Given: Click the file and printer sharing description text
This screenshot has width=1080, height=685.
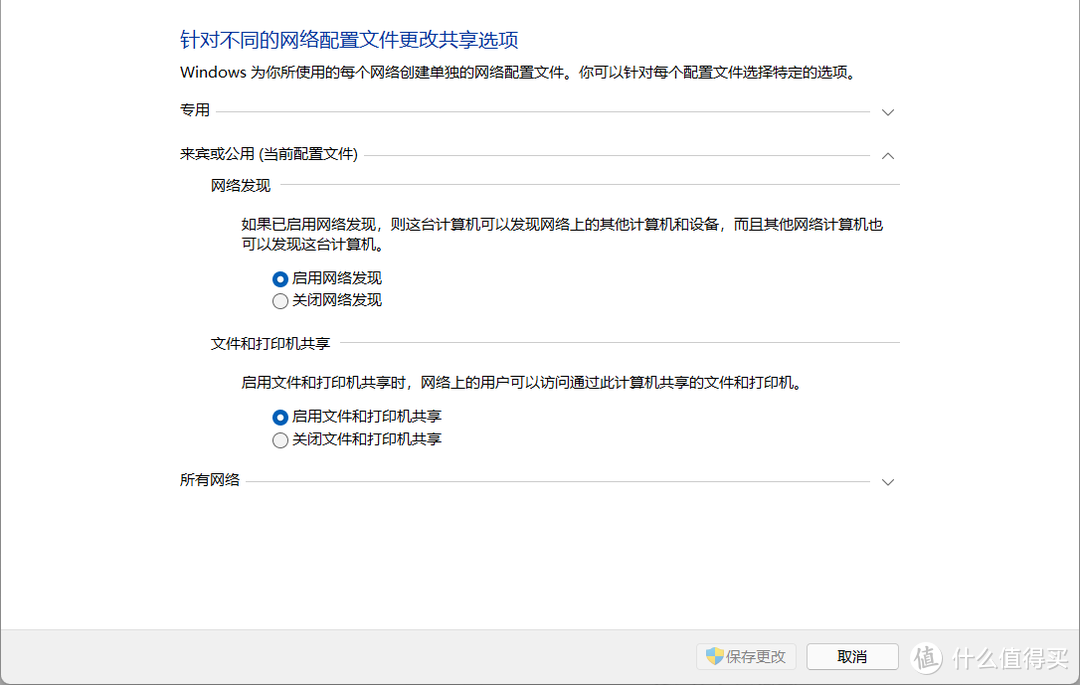Looking at the screenshot, I should click(521, 382).
